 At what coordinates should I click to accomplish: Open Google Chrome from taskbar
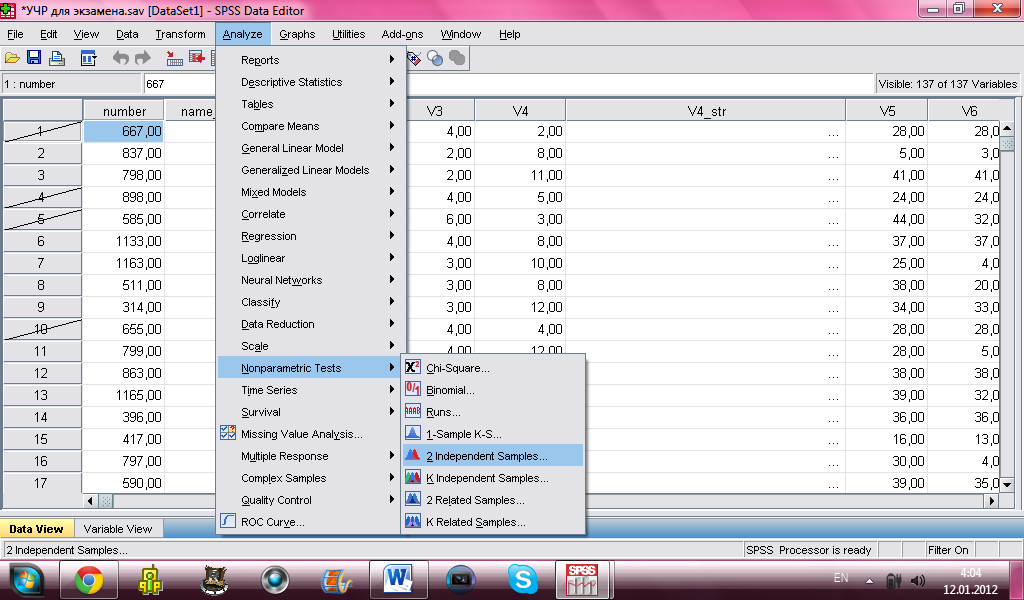[89, 580]
